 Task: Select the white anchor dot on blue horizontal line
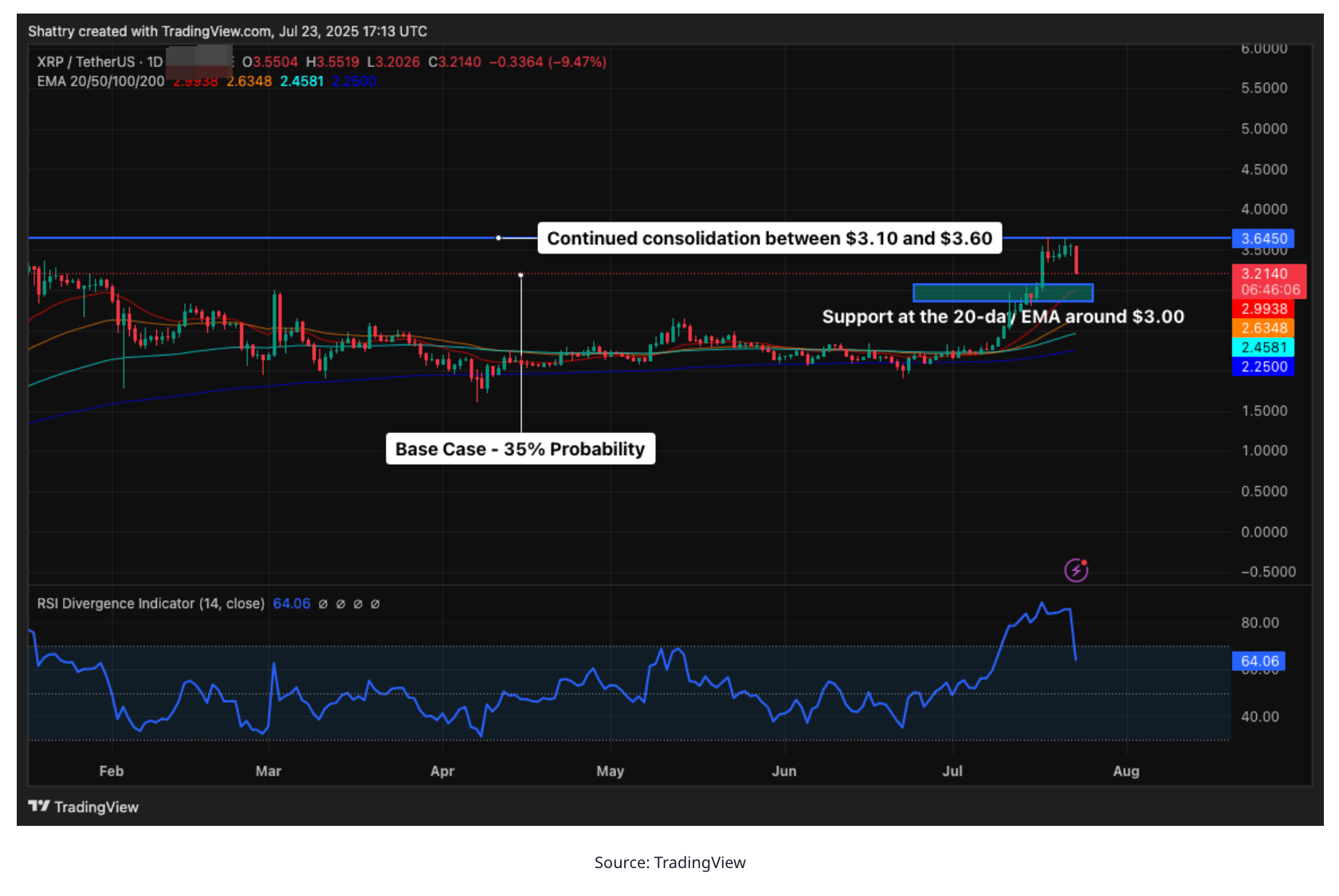click(499, 238)
